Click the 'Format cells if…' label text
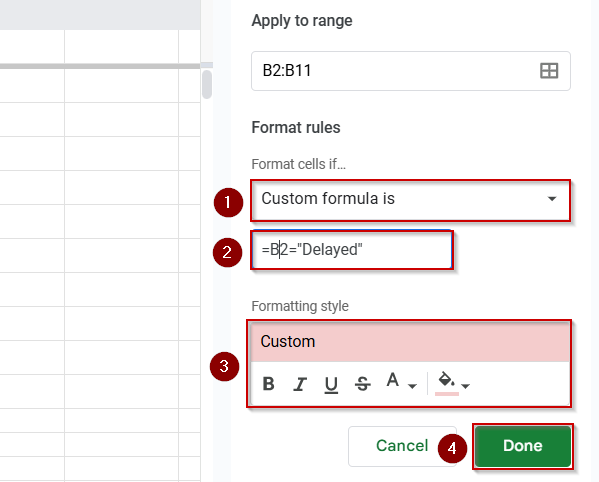The width and height of the screenshot is (599, 482). click(298, 164)
